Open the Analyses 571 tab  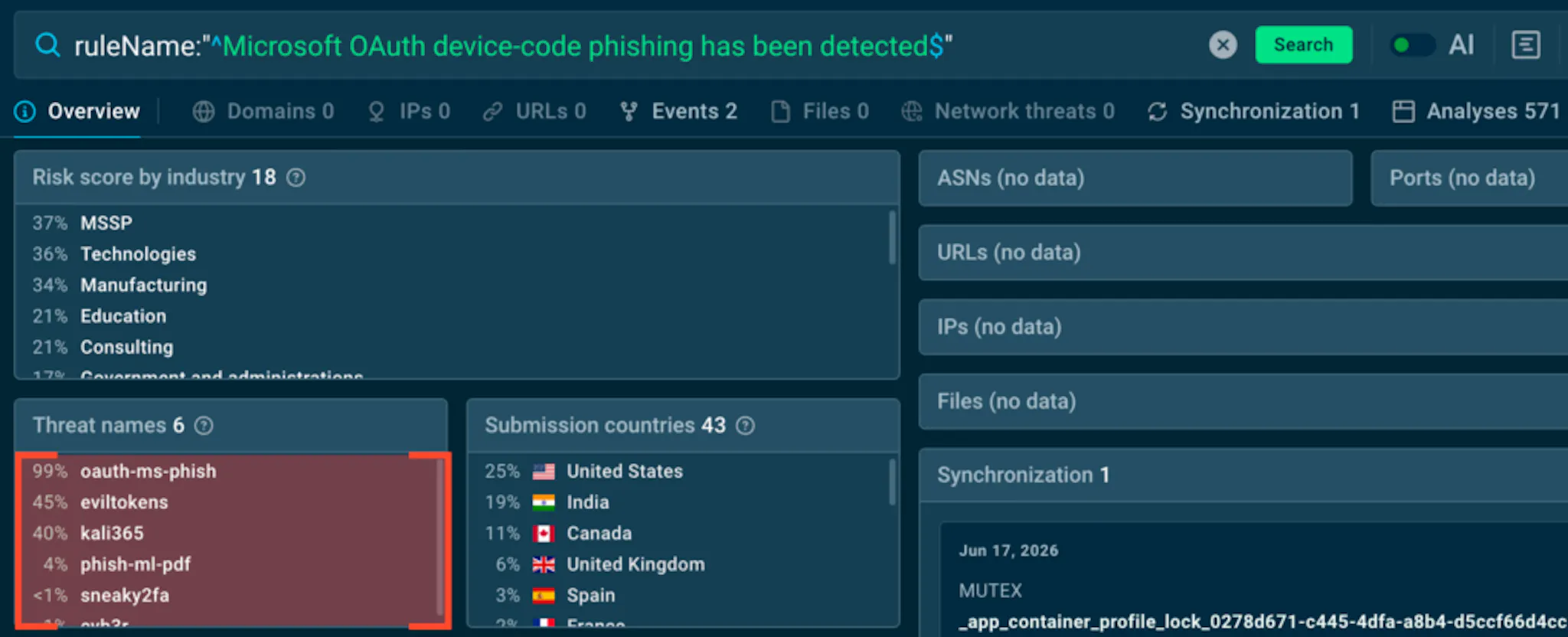coord(1476,111)
